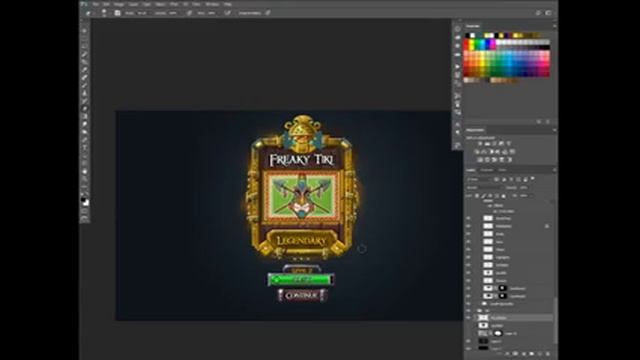
Task: Open the Swatches panel menu
Action: [x=554, y=26]
